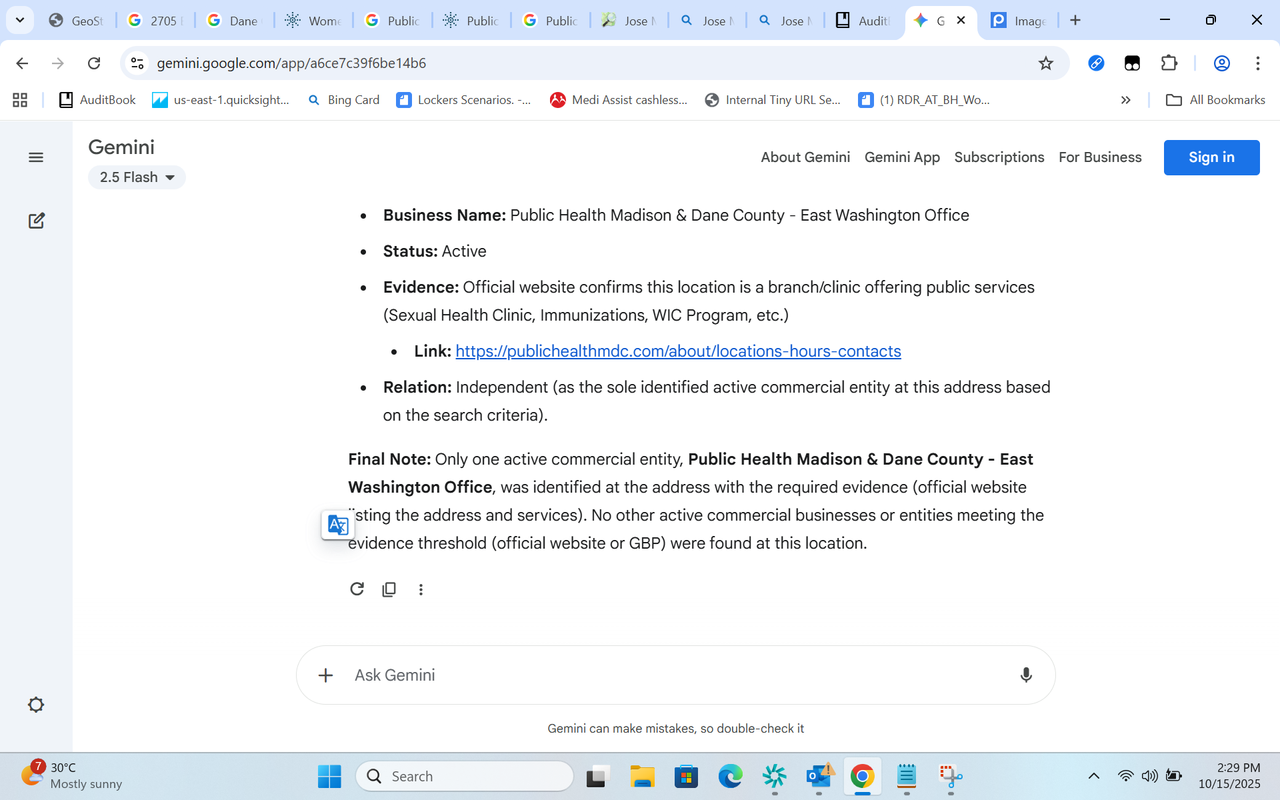This screenshot has height=800, width=1280.
Task: Open the weather widget showing 30°C
Action: 72,776
